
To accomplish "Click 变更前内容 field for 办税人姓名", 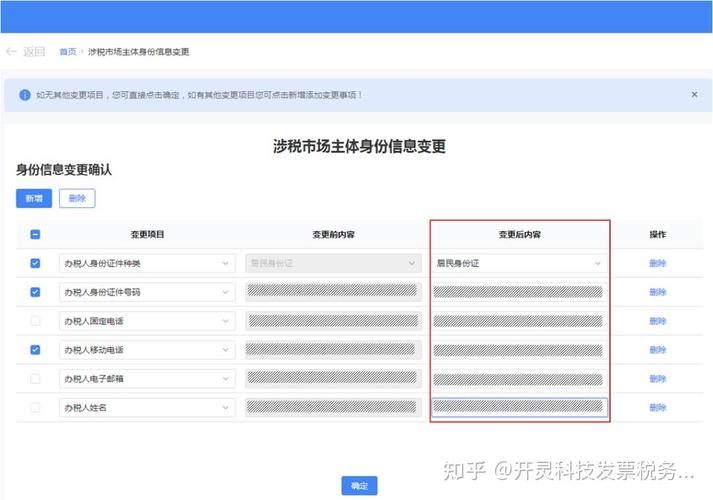I will [x=333, y=407].
